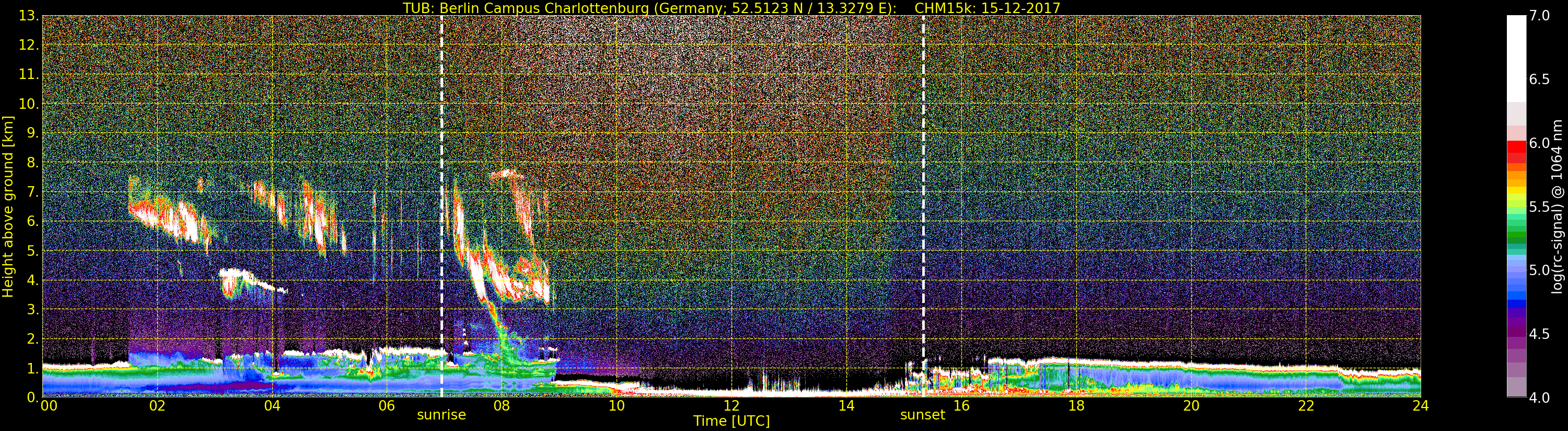Click the "3." height axis tick label
The width and height of the screenshot is (1568, 431).
[32, 309]
